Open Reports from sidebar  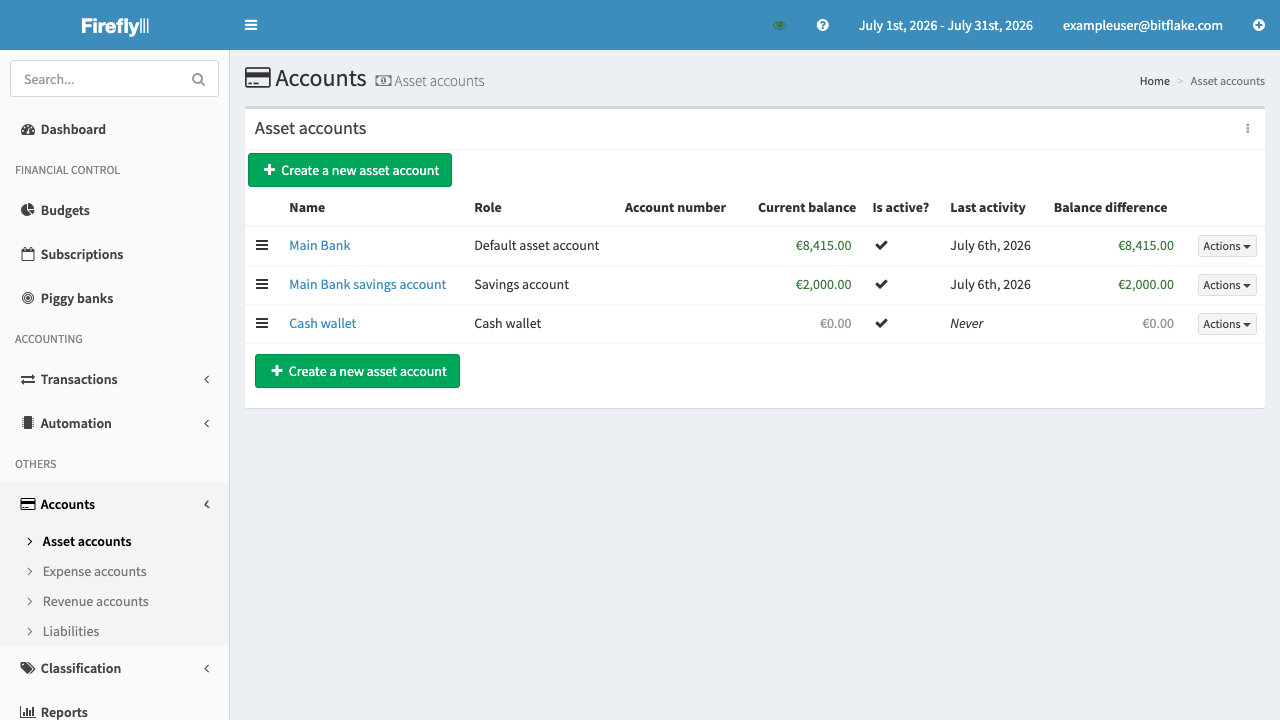pyautogui.click(x=115, y=712)
